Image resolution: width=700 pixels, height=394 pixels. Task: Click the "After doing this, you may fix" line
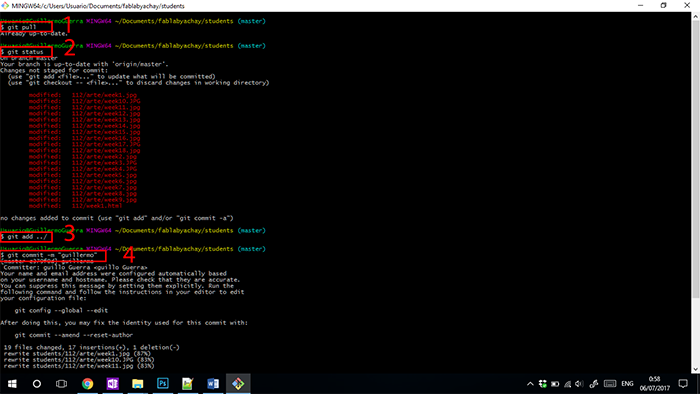coord(124,323)
